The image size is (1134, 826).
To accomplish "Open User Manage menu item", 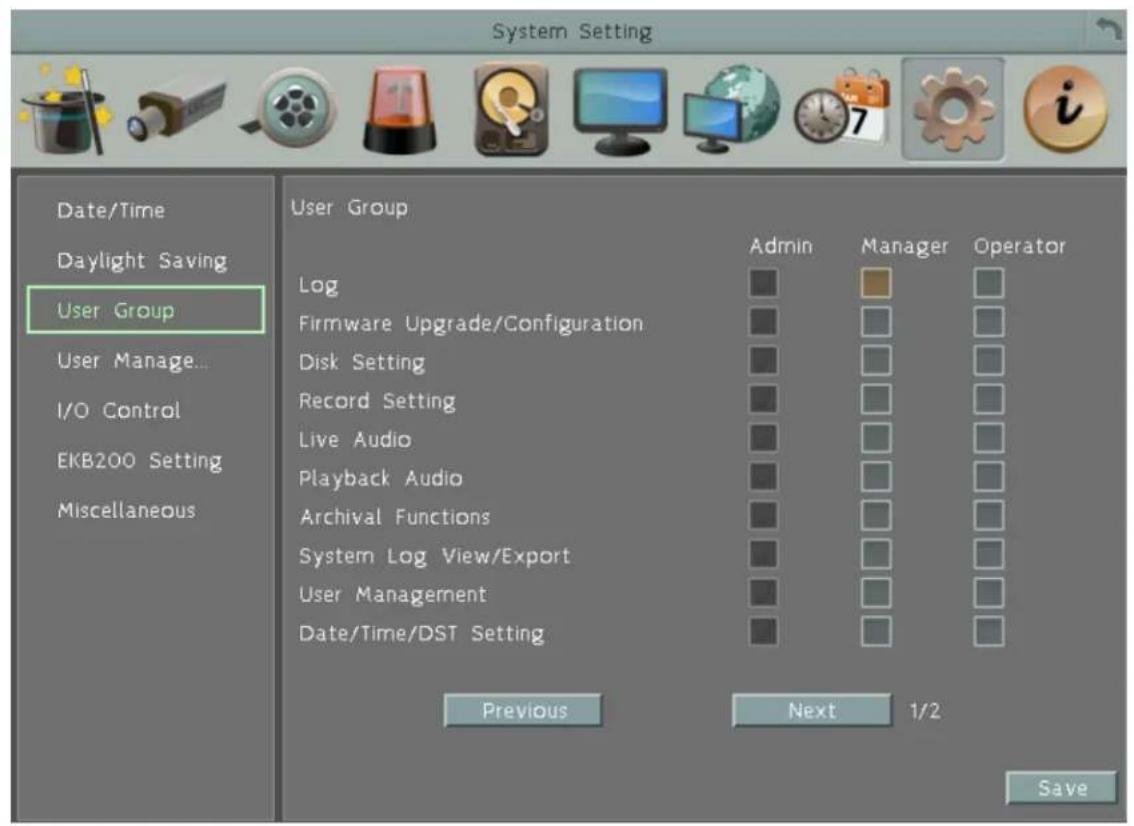I will pos(132,360).
